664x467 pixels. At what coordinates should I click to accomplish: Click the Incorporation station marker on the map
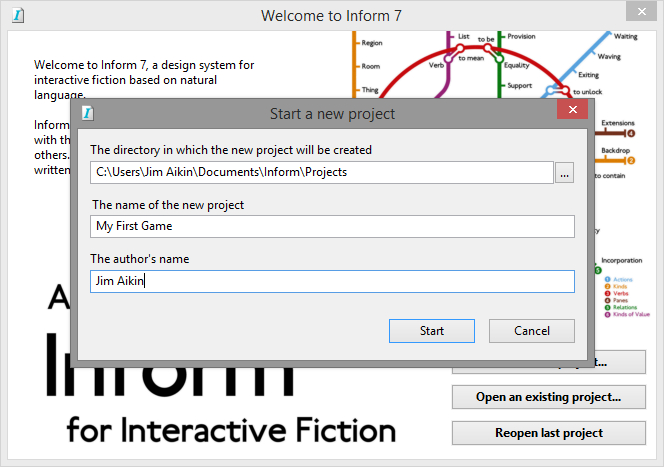coord(598,270)
